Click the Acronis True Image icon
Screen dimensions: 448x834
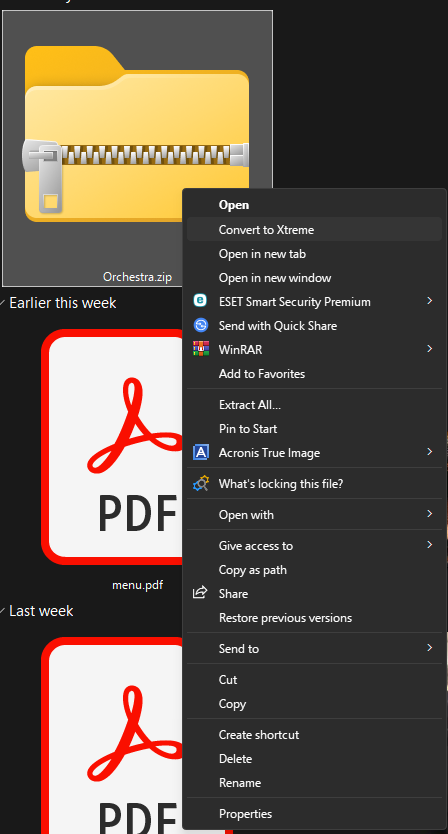pos(200,453)
